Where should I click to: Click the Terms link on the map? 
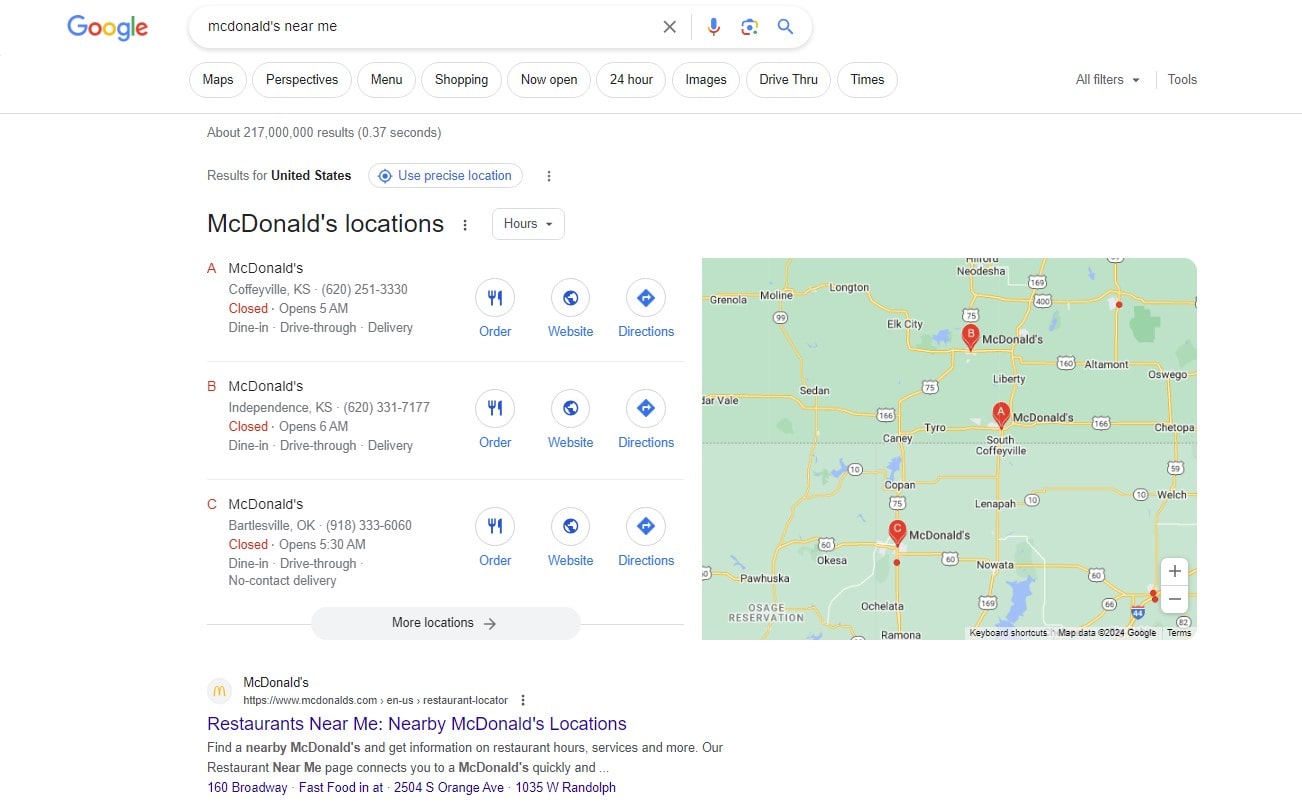[1179, 633]
